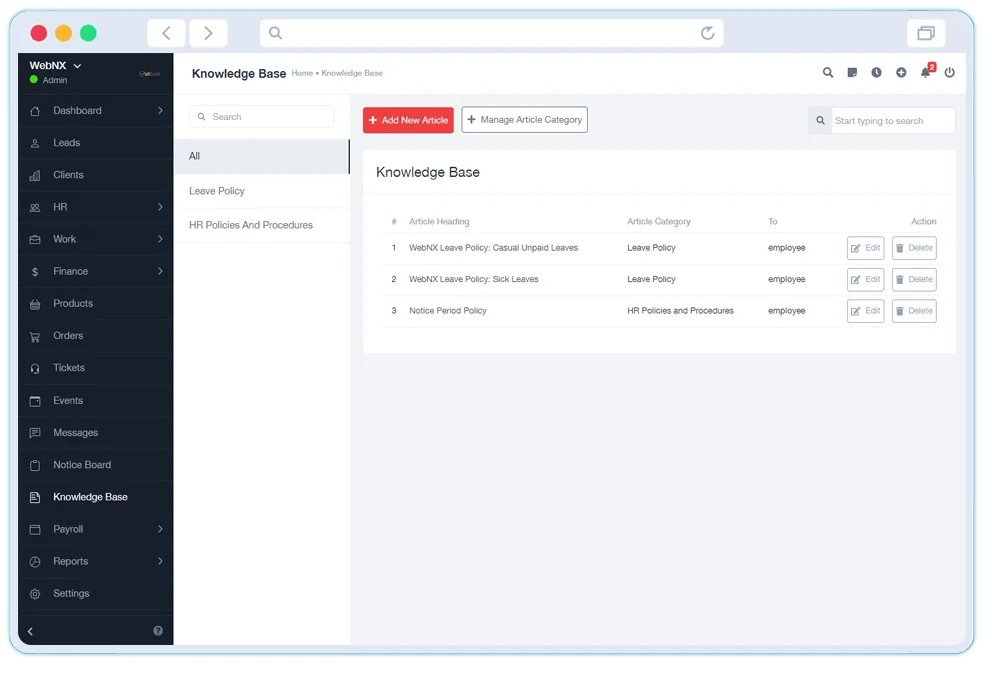Select HR Policies And Procedures category
This screenshot has height=676, width=992.
coord(262,225)
